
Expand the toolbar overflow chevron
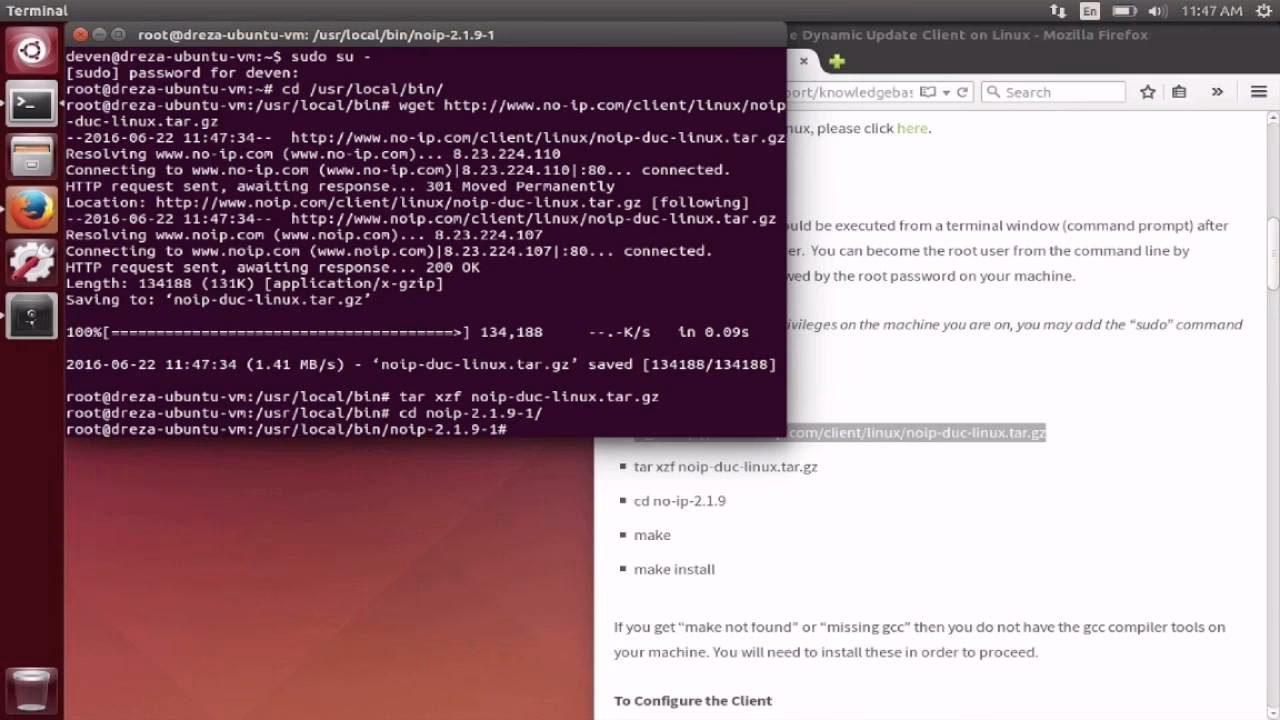pos(1217,91)
